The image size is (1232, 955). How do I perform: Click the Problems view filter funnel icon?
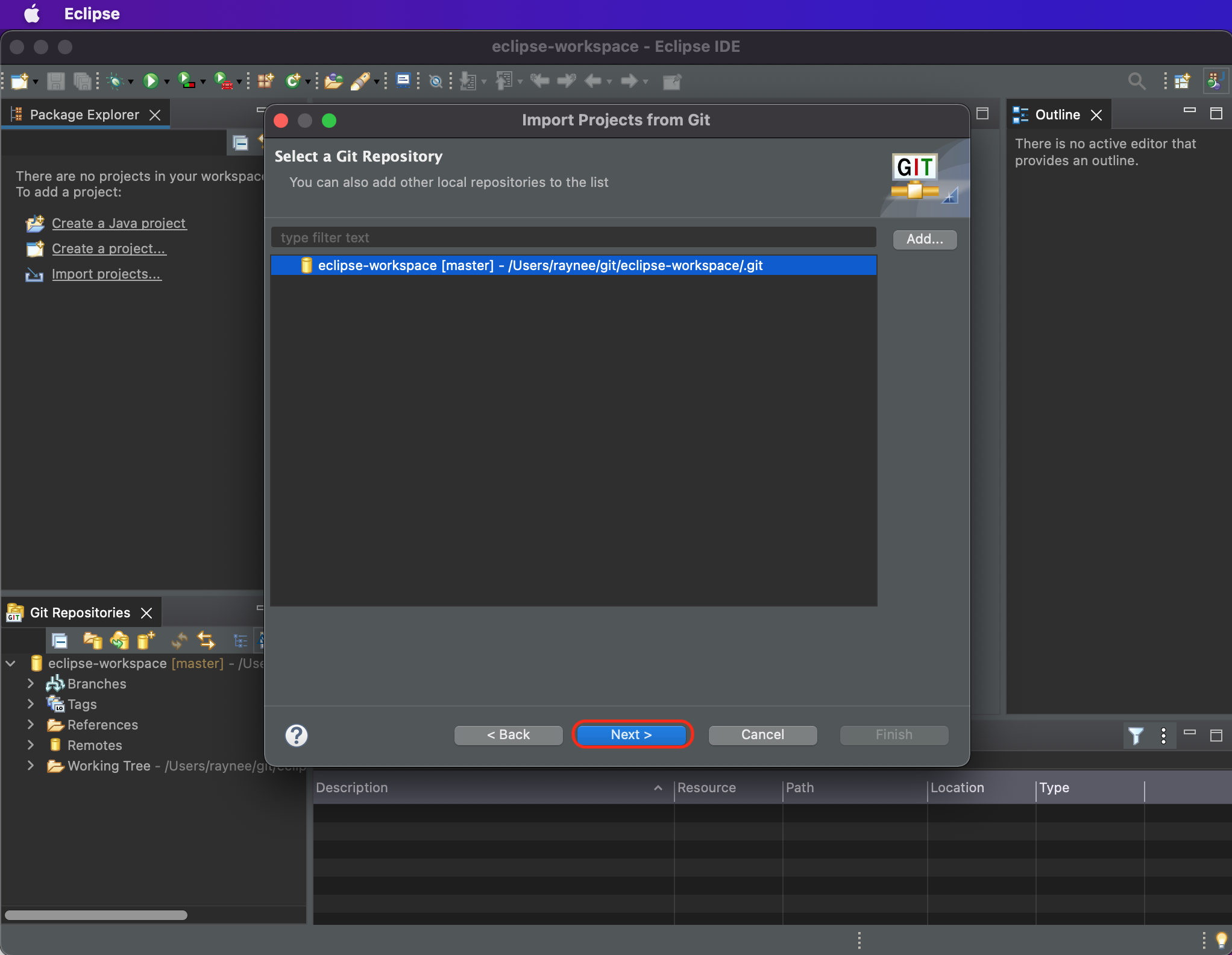tap(1136, 735)
